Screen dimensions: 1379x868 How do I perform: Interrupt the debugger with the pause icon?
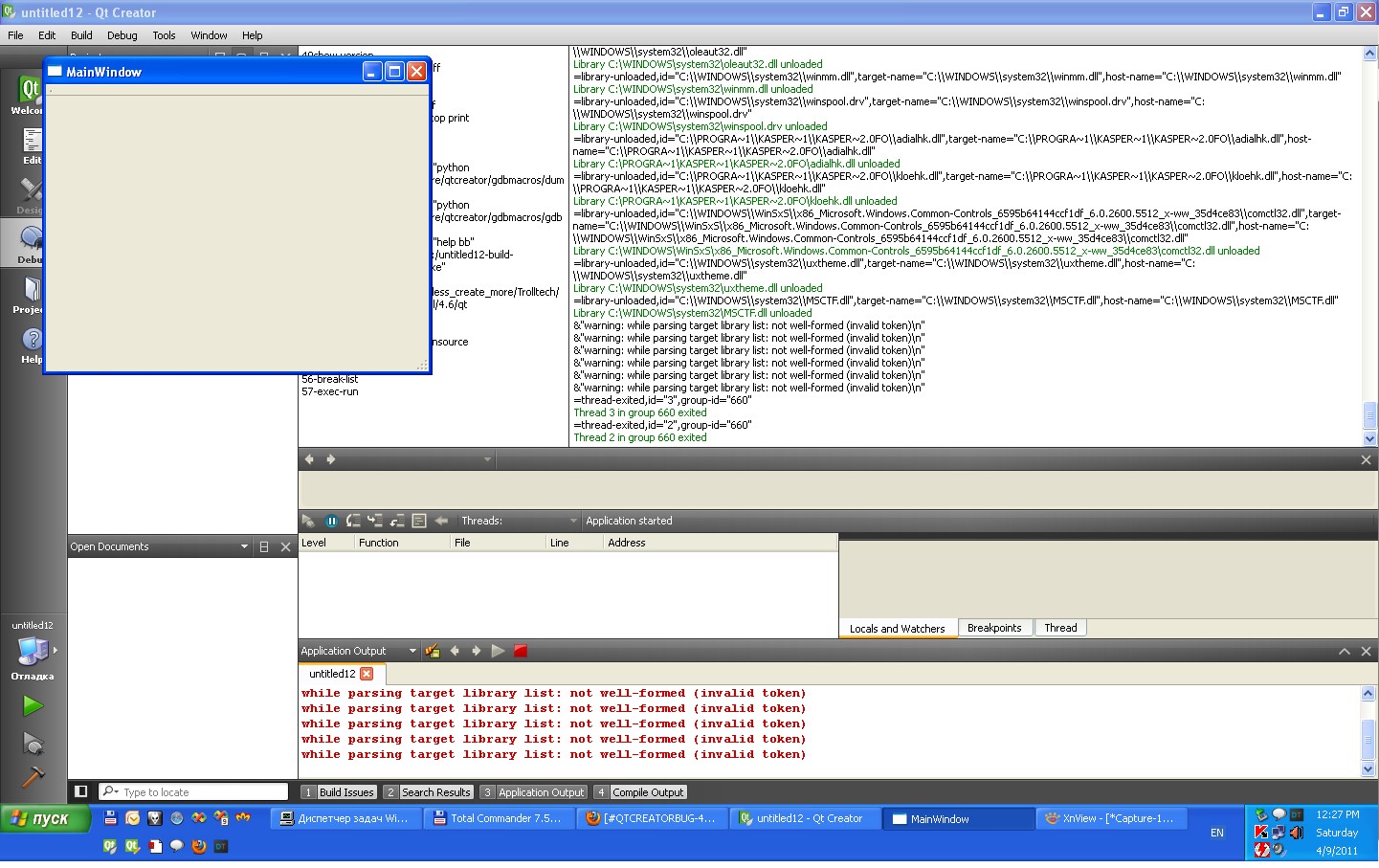coord(331,521)
